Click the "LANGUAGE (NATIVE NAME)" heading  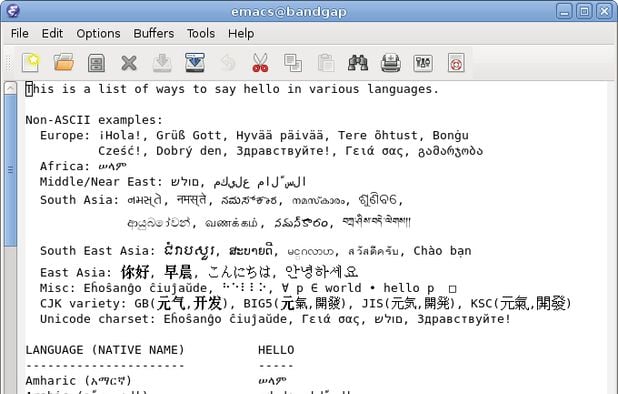pos(105,350)
